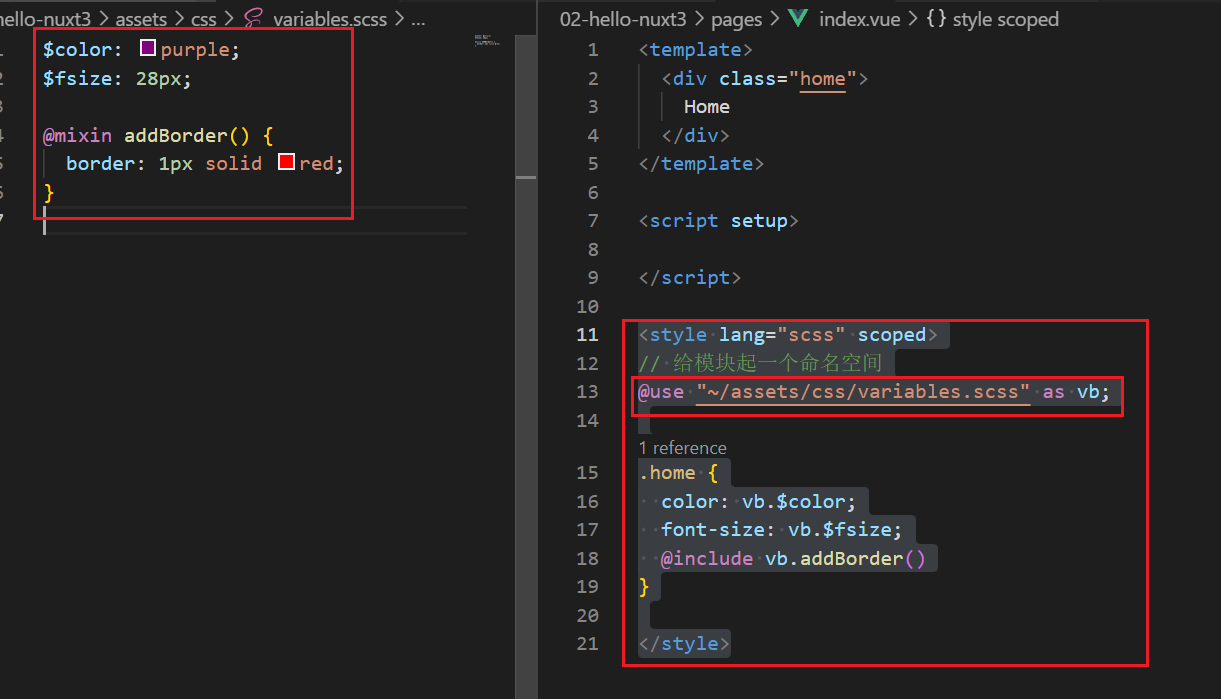Open "index.vue" breadcrumb item
1221x699 pixels.
pos(859,19)
